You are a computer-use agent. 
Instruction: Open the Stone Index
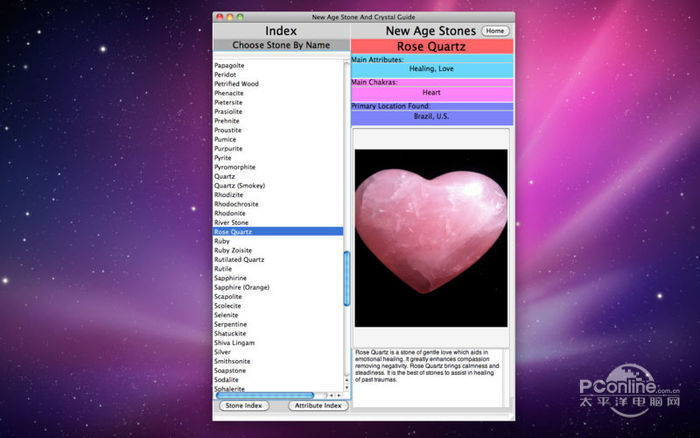point(243,406)
